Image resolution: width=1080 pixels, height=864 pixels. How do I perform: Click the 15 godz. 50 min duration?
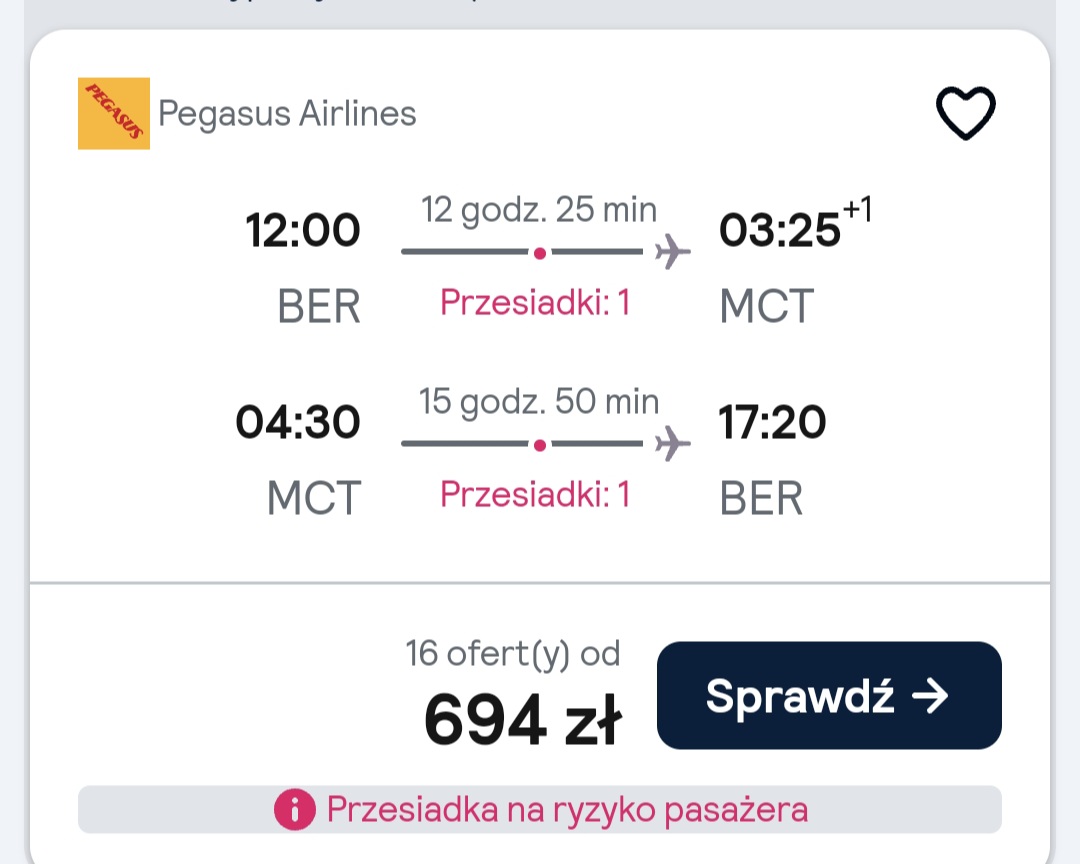click(539, 401)
